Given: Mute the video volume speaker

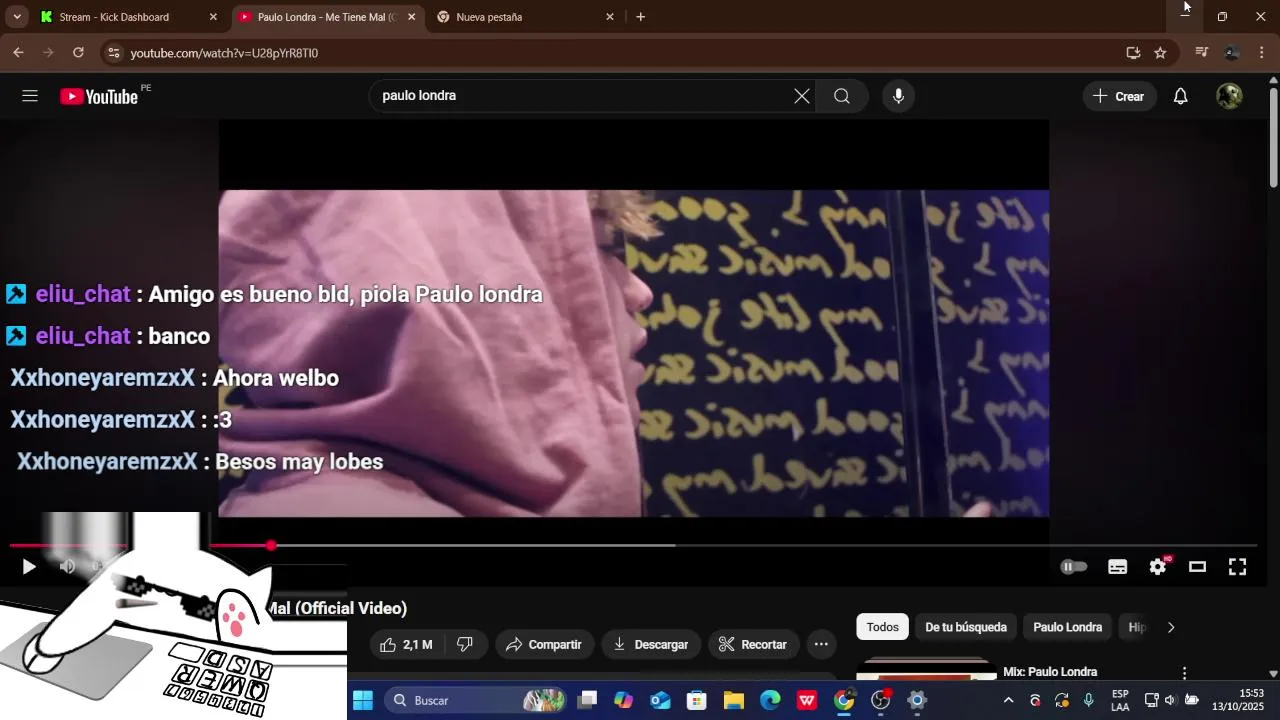Looking at the screenshot, I should (67, 567).
